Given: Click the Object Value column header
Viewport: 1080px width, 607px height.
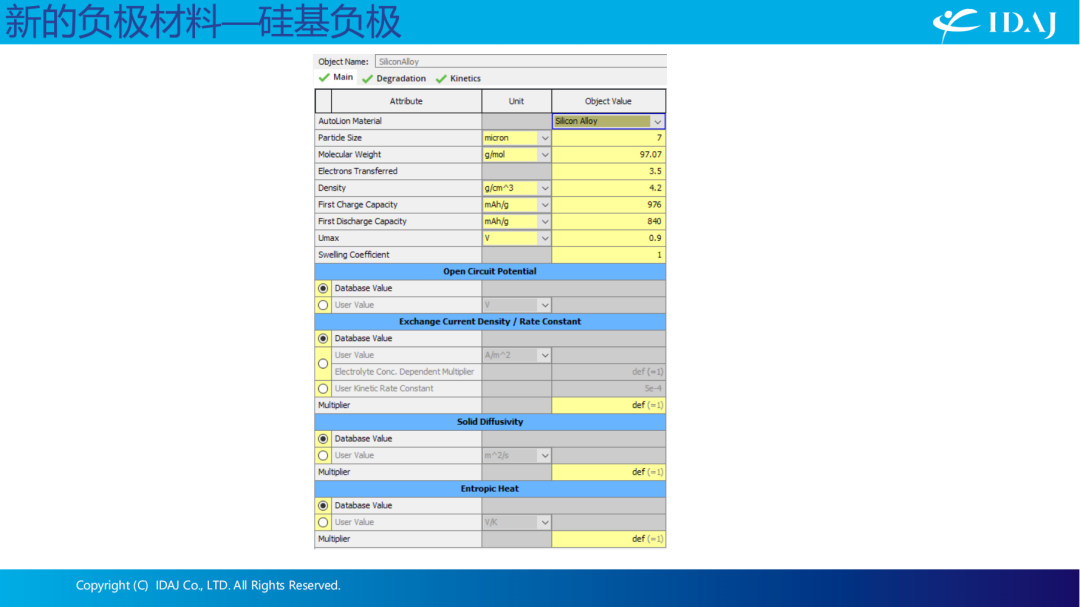Looking at the screenshot, I should click(608, 101).
